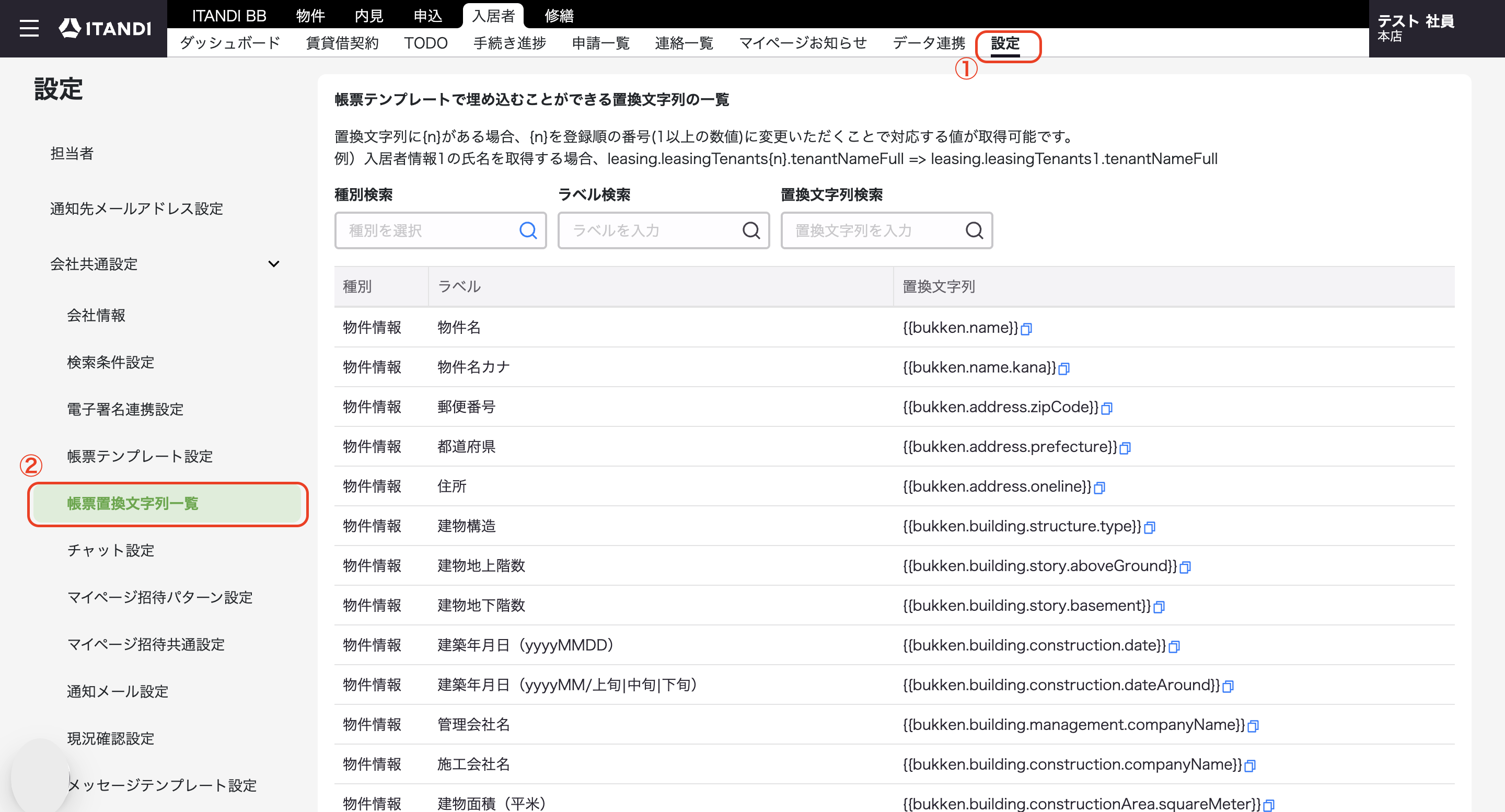Click the ITANDI logo
The height and width of the screenshot is (812, 1505).
pos(105,28)
